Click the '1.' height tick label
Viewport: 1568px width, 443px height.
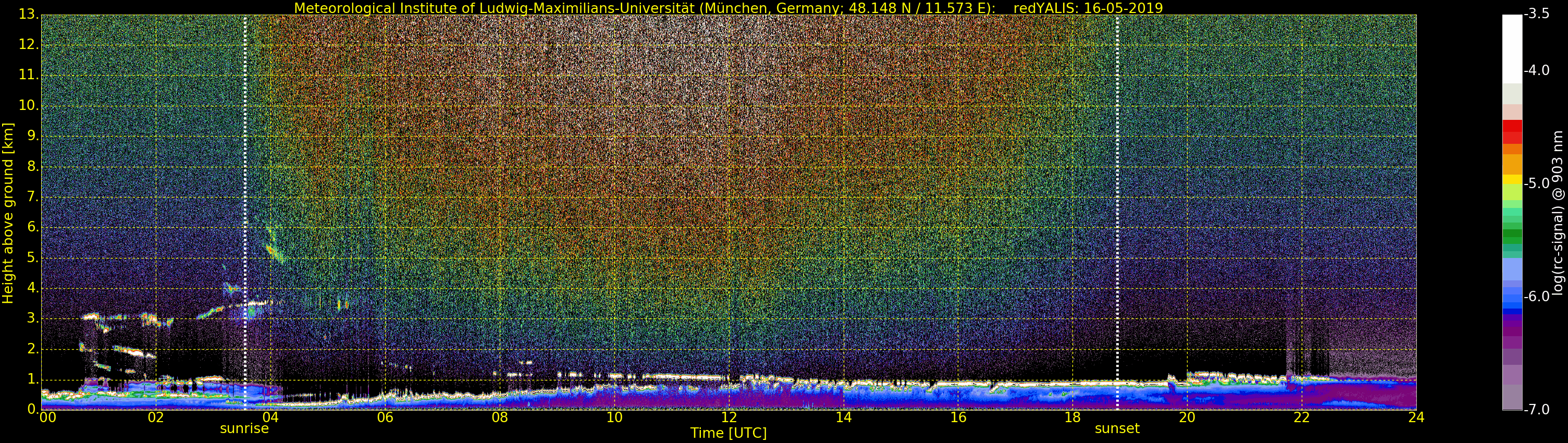[x=33, y=379]
